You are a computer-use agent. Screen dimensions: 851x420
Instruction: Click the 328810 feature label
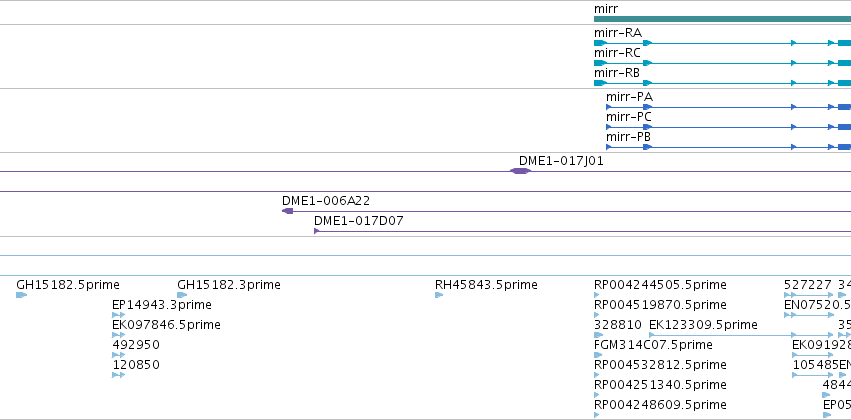pos(618,325)
